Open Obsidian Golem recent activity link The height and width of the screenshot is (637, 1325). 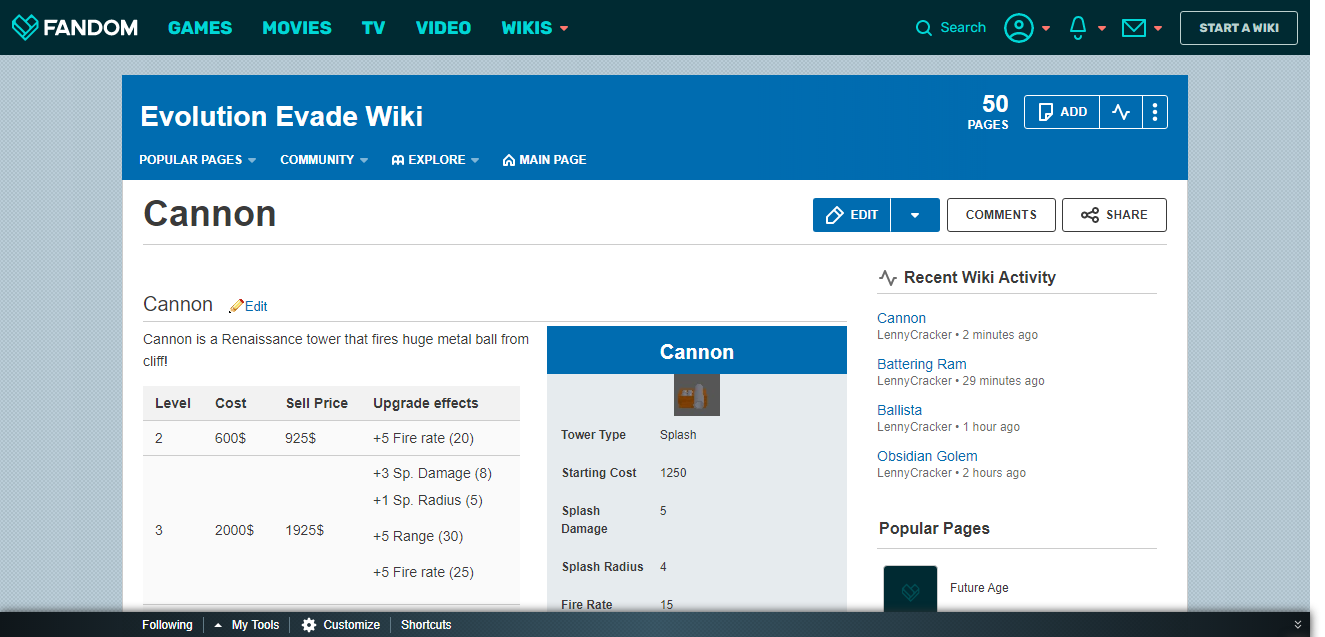click(x=927, y=456)
